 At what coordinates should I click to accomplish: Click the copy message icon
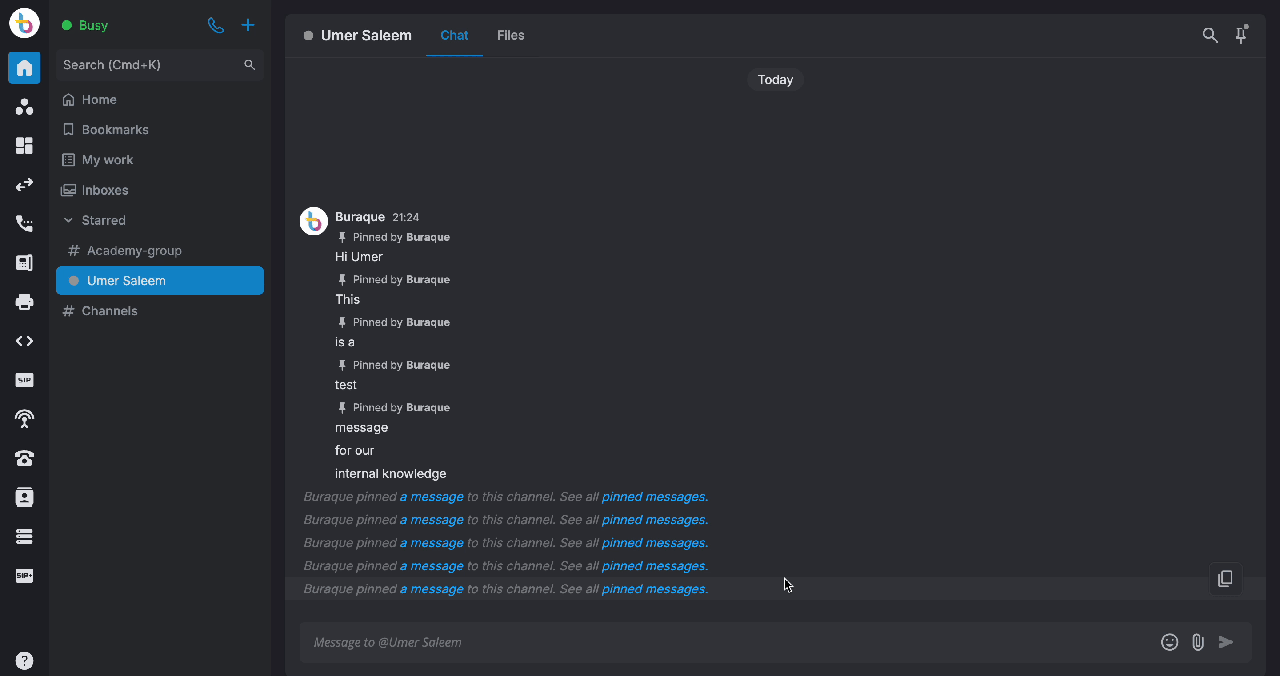(x=1225, y=579)
